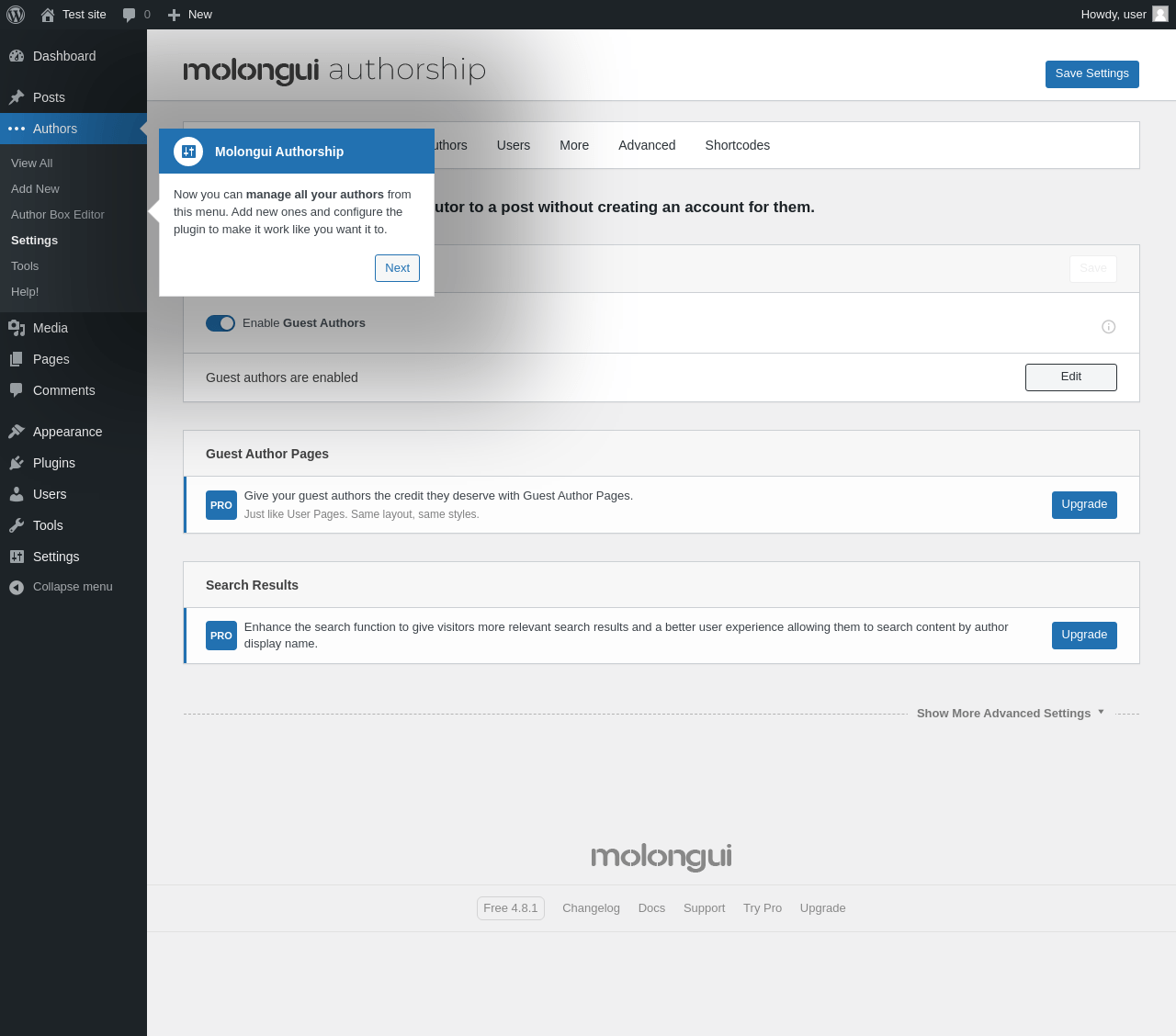Open the Docs footer link

[x=651, y=908]
